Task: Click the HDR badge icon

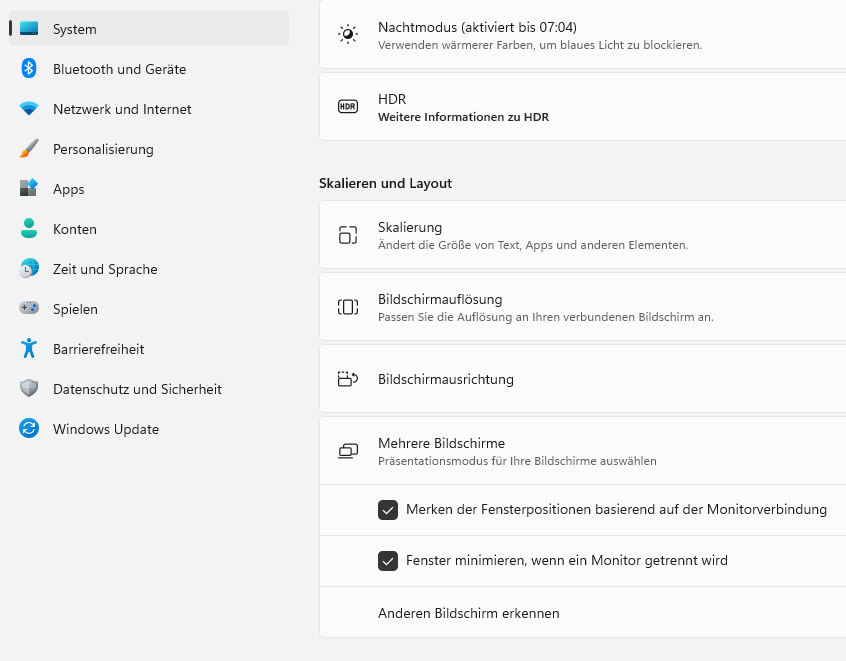Action: [348, 106]
